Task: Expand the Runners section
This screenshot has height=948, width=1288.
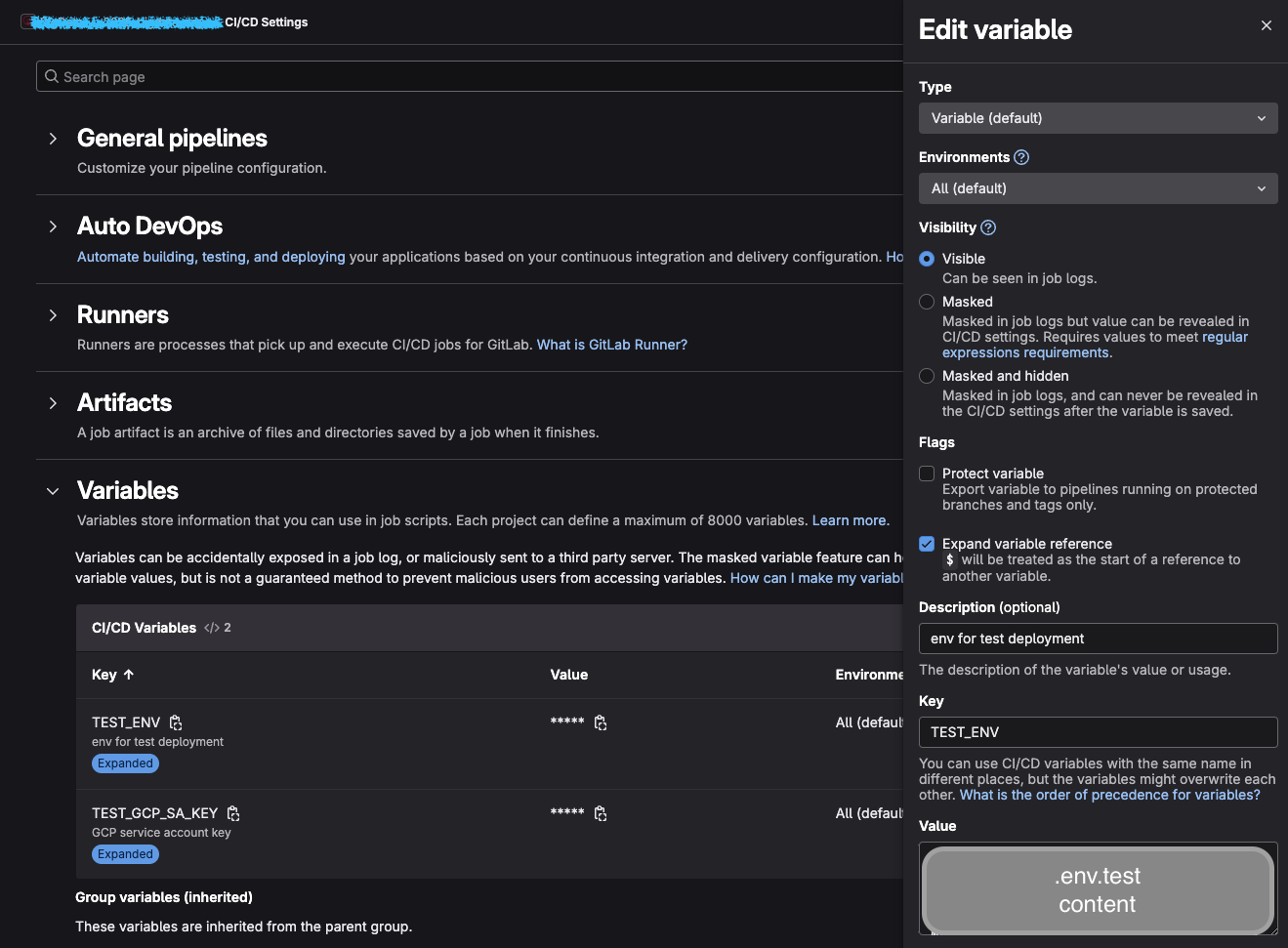Action: [x=53, y=314]
